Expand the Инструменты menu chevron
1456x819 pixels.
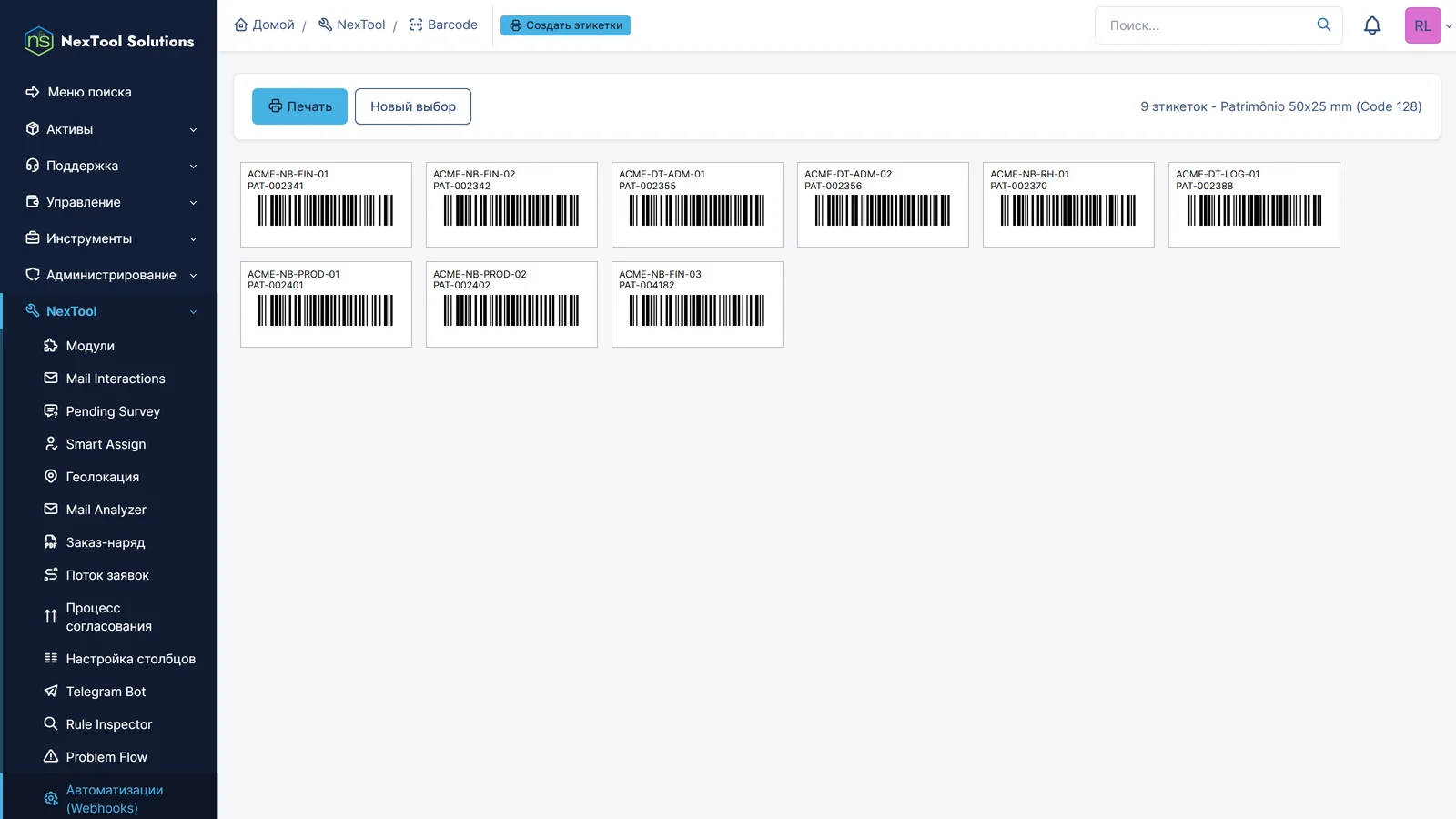tap(193, 239)
